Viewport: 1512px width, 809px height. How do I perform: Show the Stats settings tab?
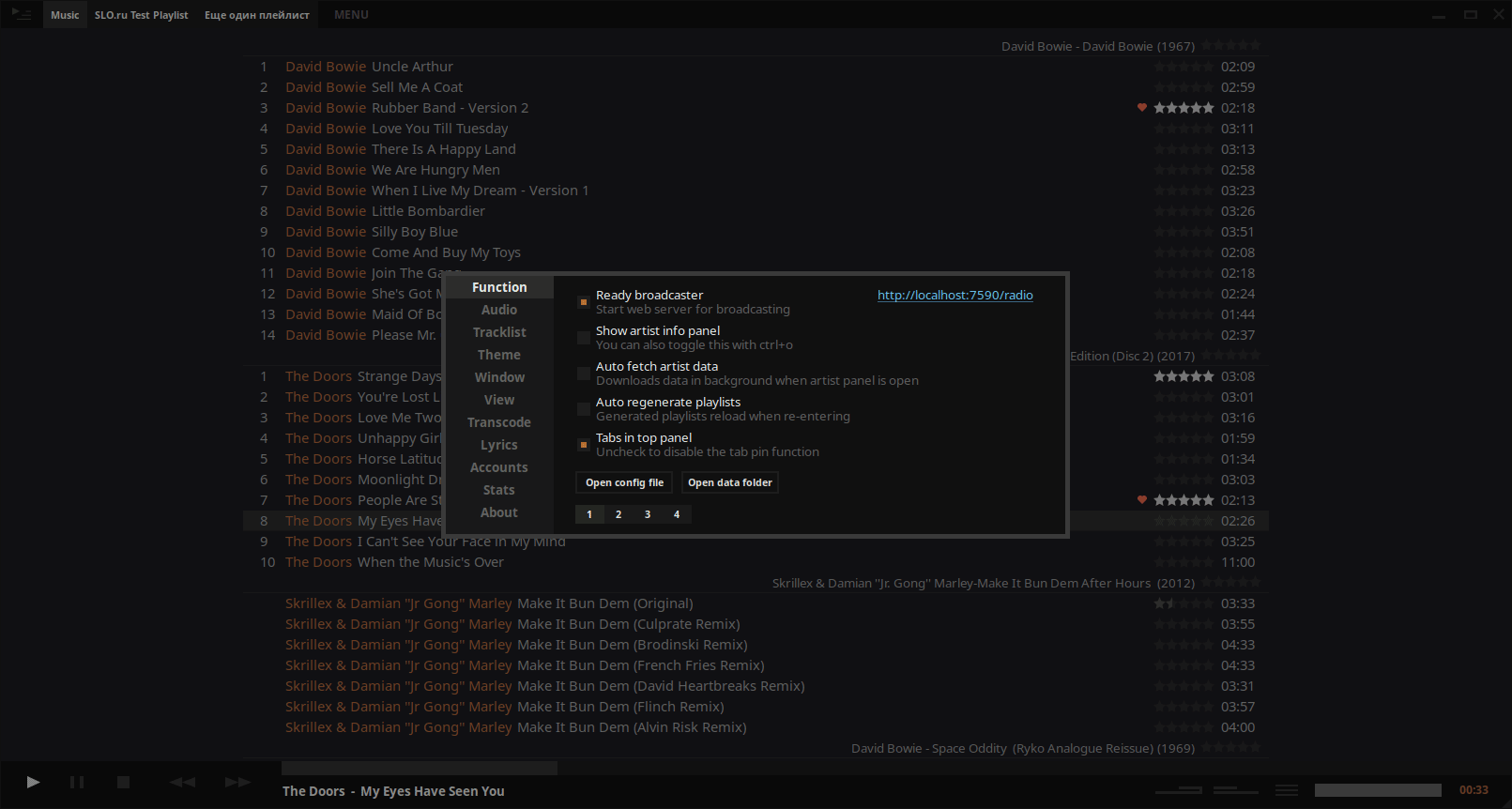(499, 490)
